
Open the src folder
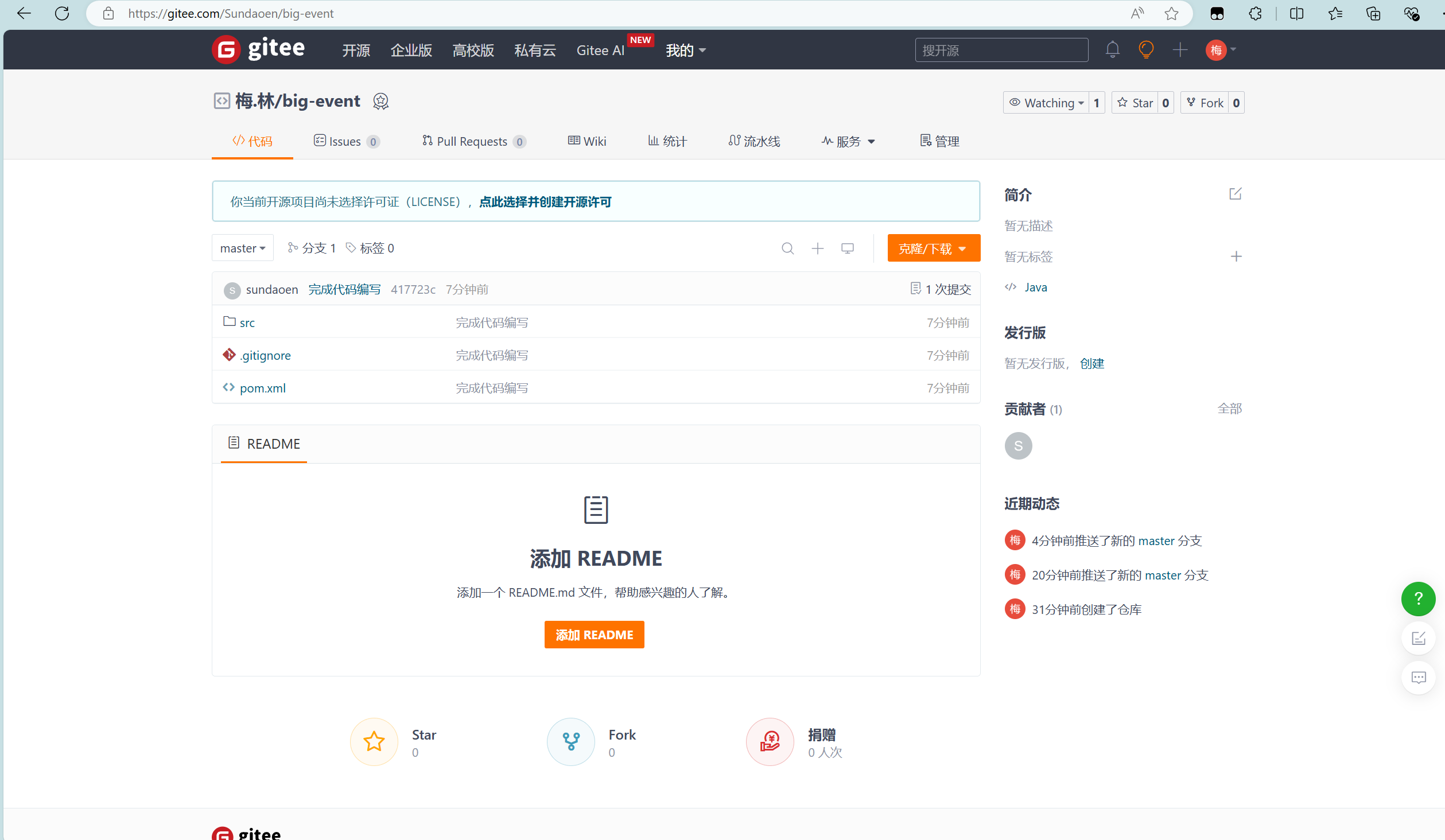[x=247, y=322]
